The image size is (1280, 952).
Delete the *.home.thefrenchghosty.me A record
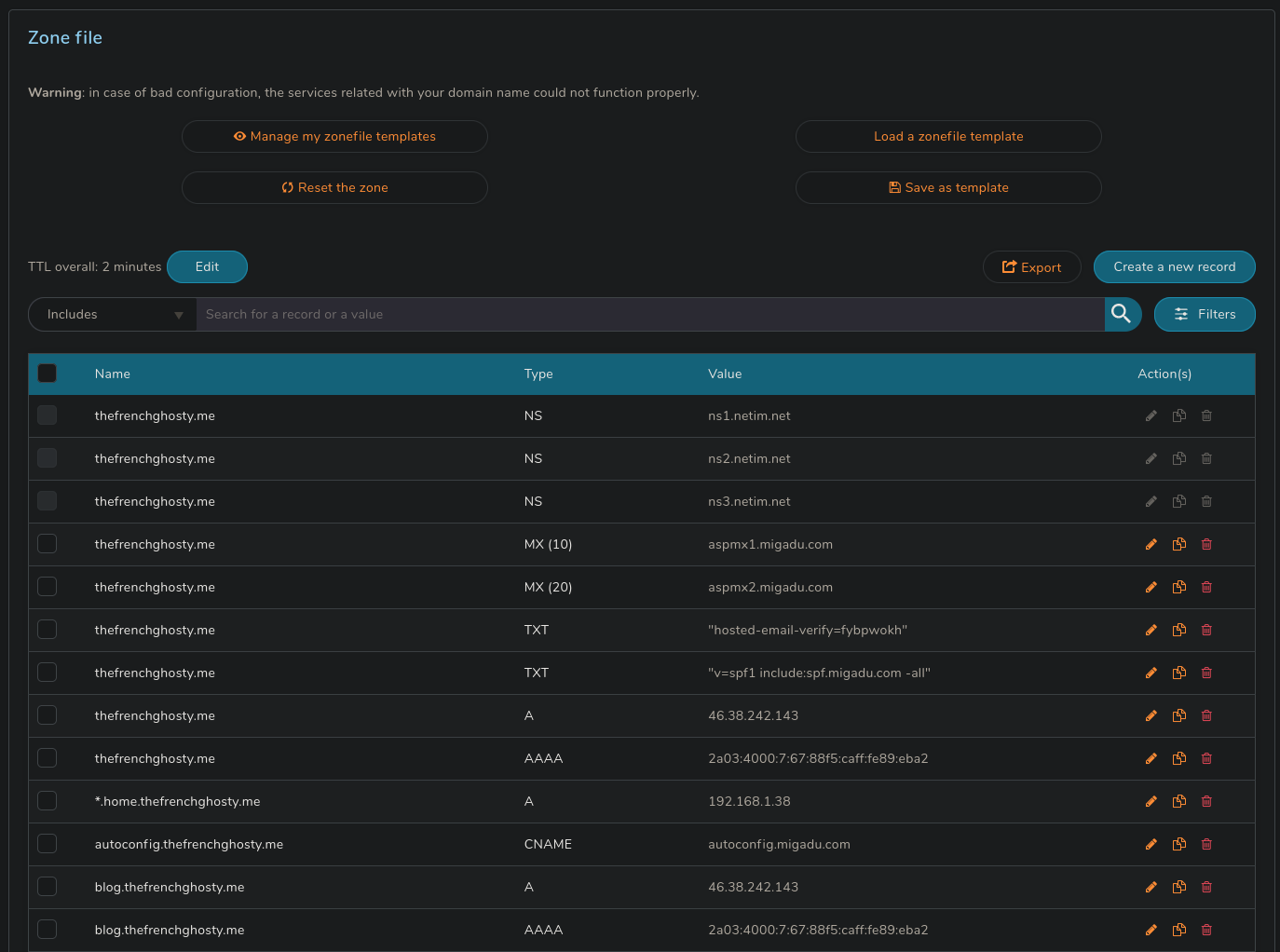[1206, 802]
